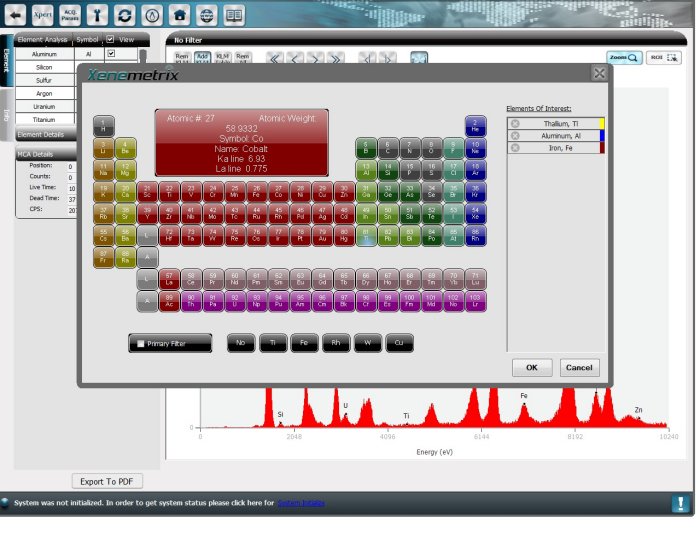Toggle the View column header checkbox
The height and width of the screenshot is (560, 700).
tap(110, 40)
